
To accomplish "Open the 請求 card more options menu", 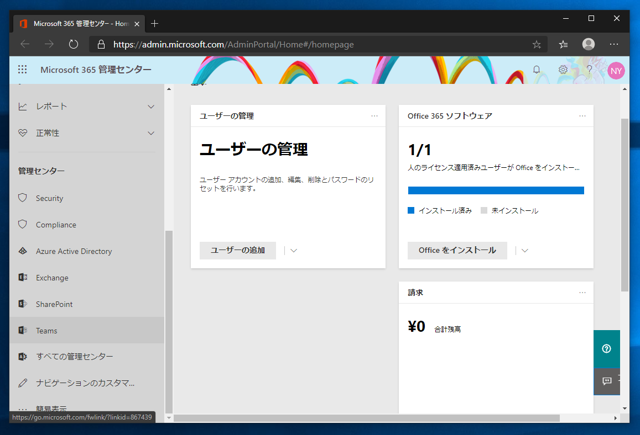I will pyautogui.click(x=582, y=293).
